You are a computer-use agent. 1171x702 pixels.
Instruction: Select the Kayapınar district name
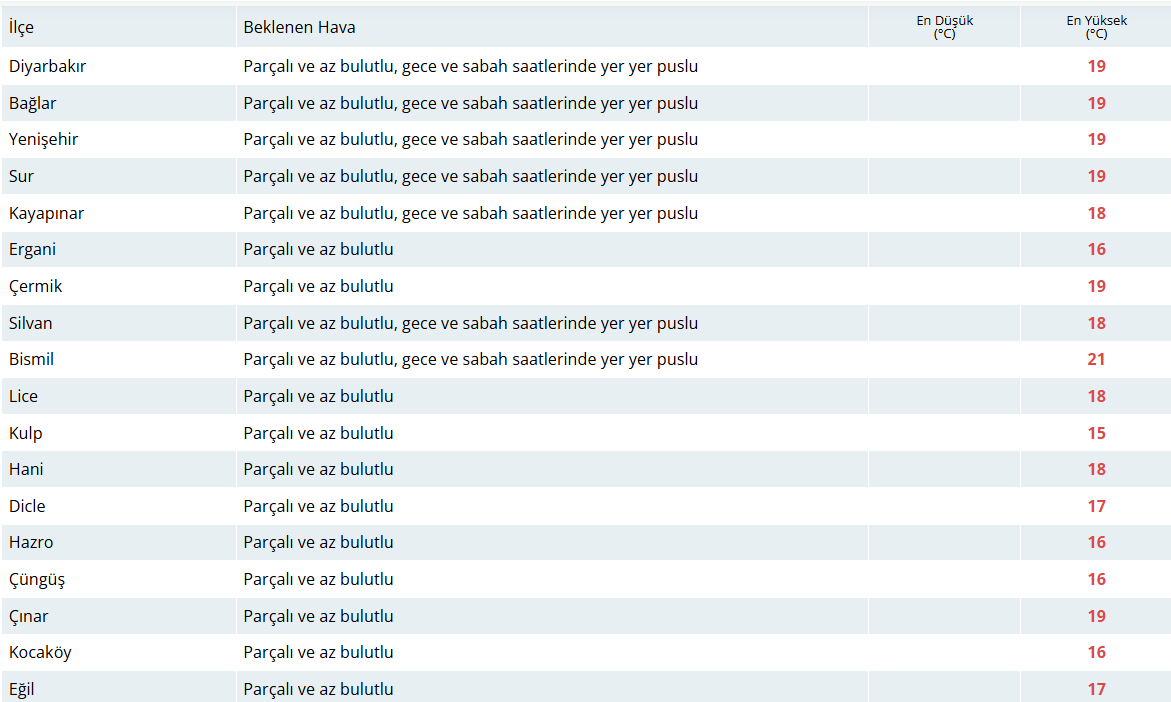coord(46,214)
